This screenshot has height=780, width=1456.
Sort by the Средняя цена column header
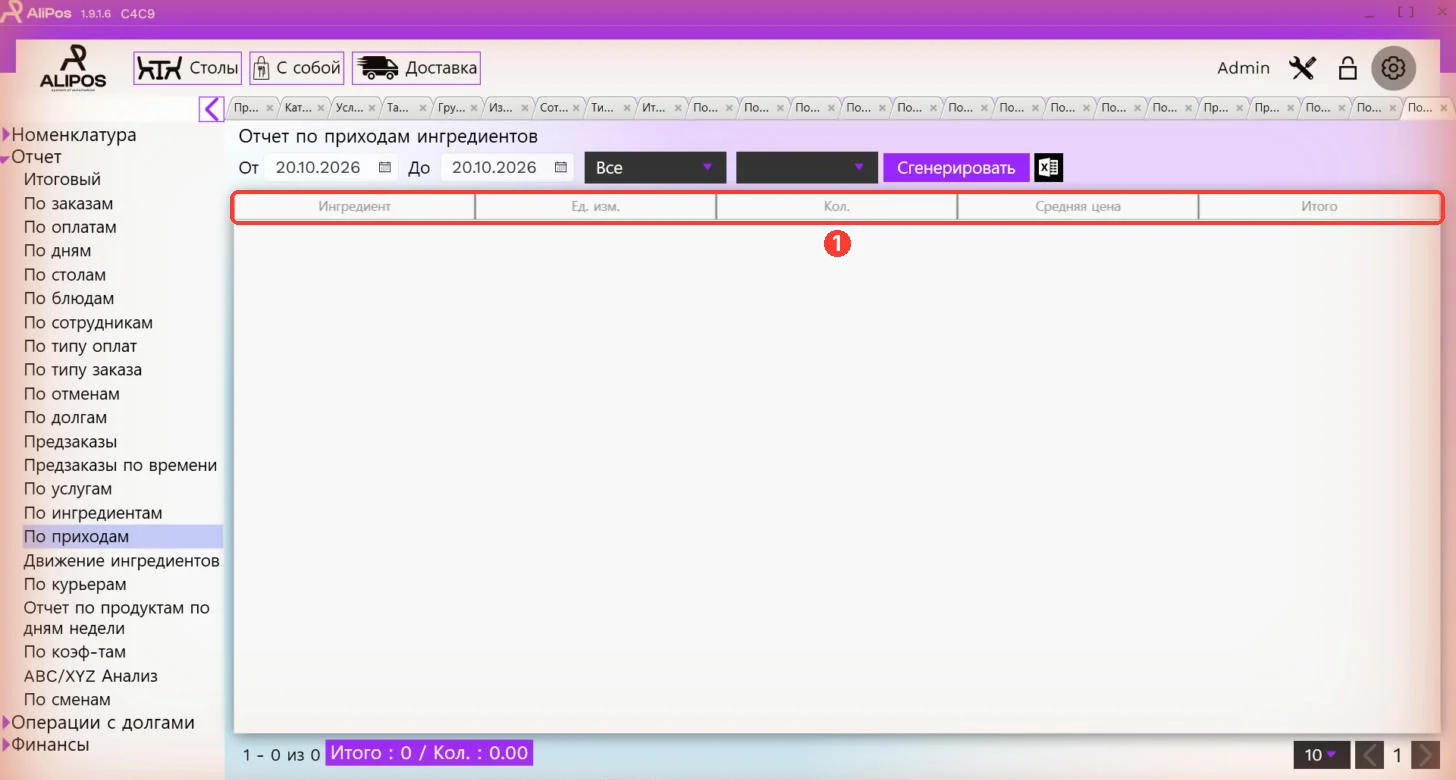(1078, 207)
